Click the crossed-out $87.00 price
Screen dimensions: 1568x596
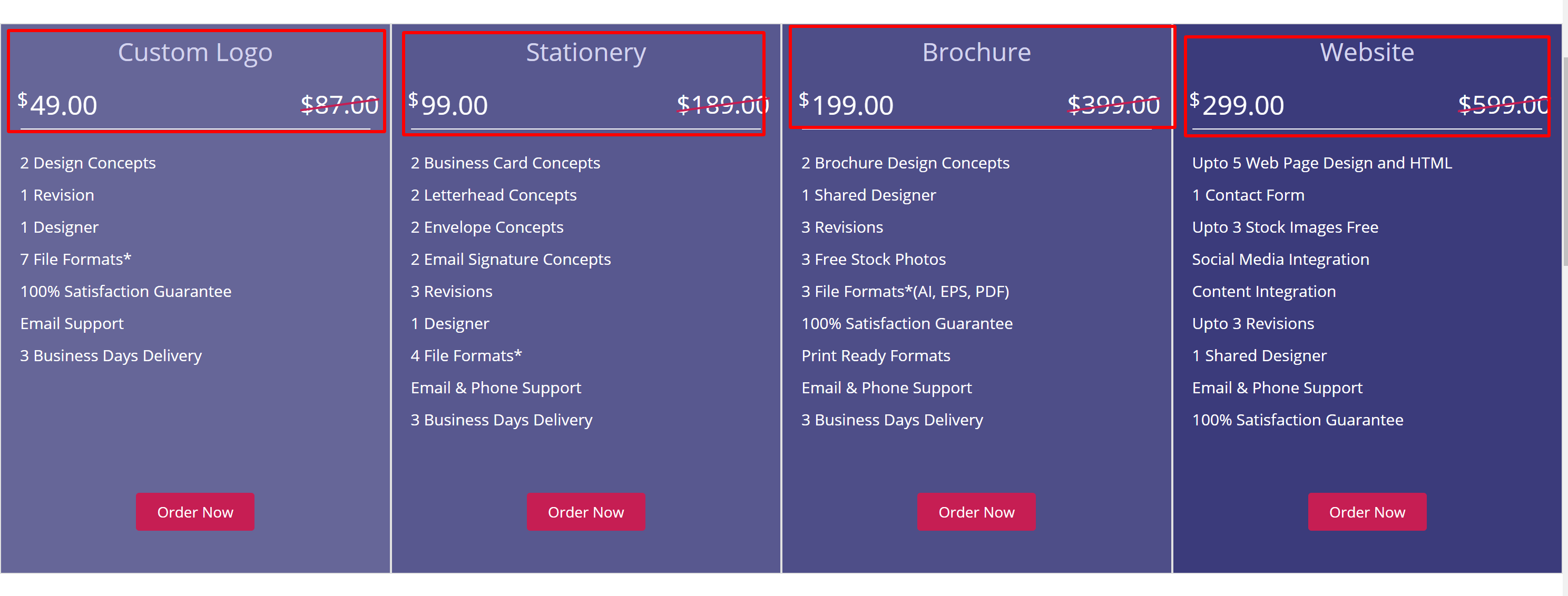tap(338, 105)
